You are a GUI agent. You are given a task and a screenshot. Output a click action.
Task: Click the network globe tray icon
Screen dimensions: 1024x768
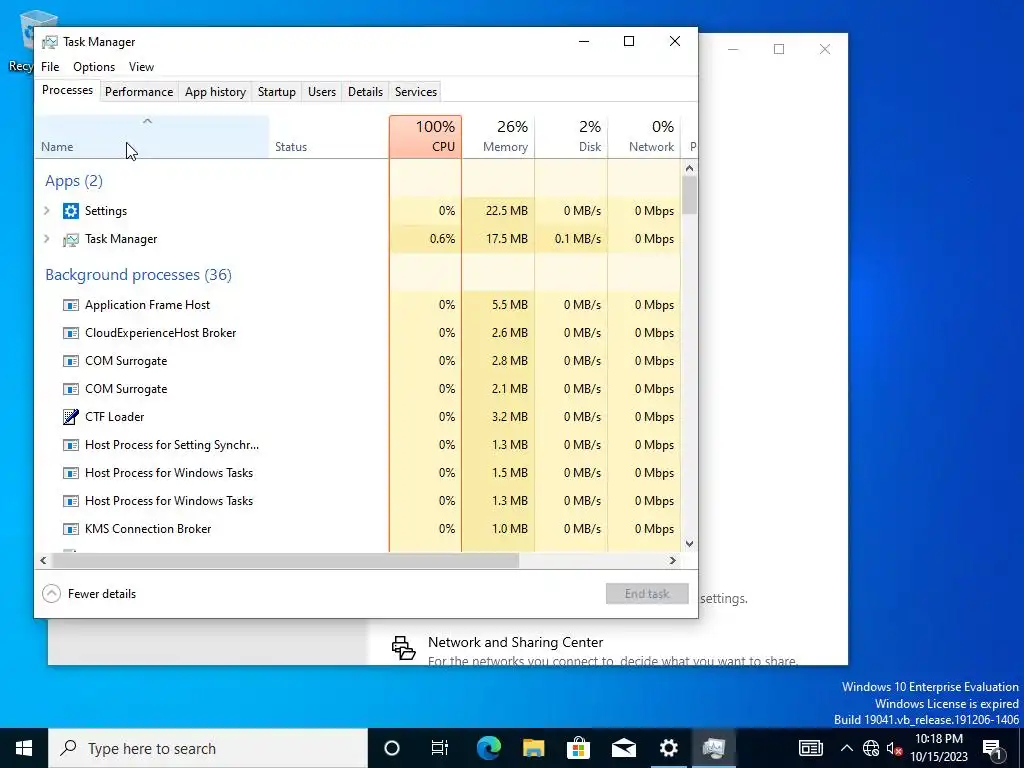point(871,748)
